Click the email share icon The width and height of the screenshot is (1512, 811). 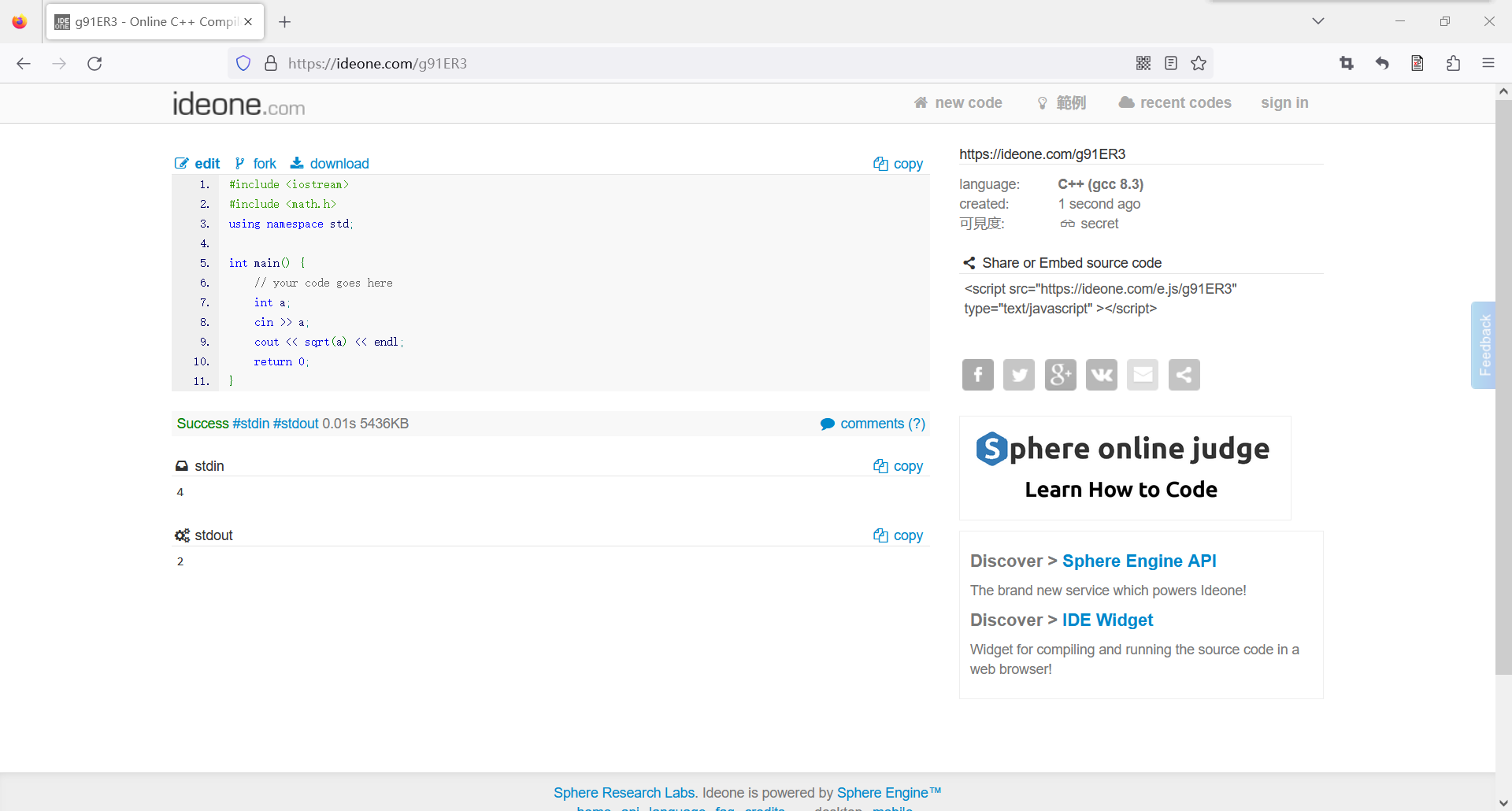(1143, 375)
